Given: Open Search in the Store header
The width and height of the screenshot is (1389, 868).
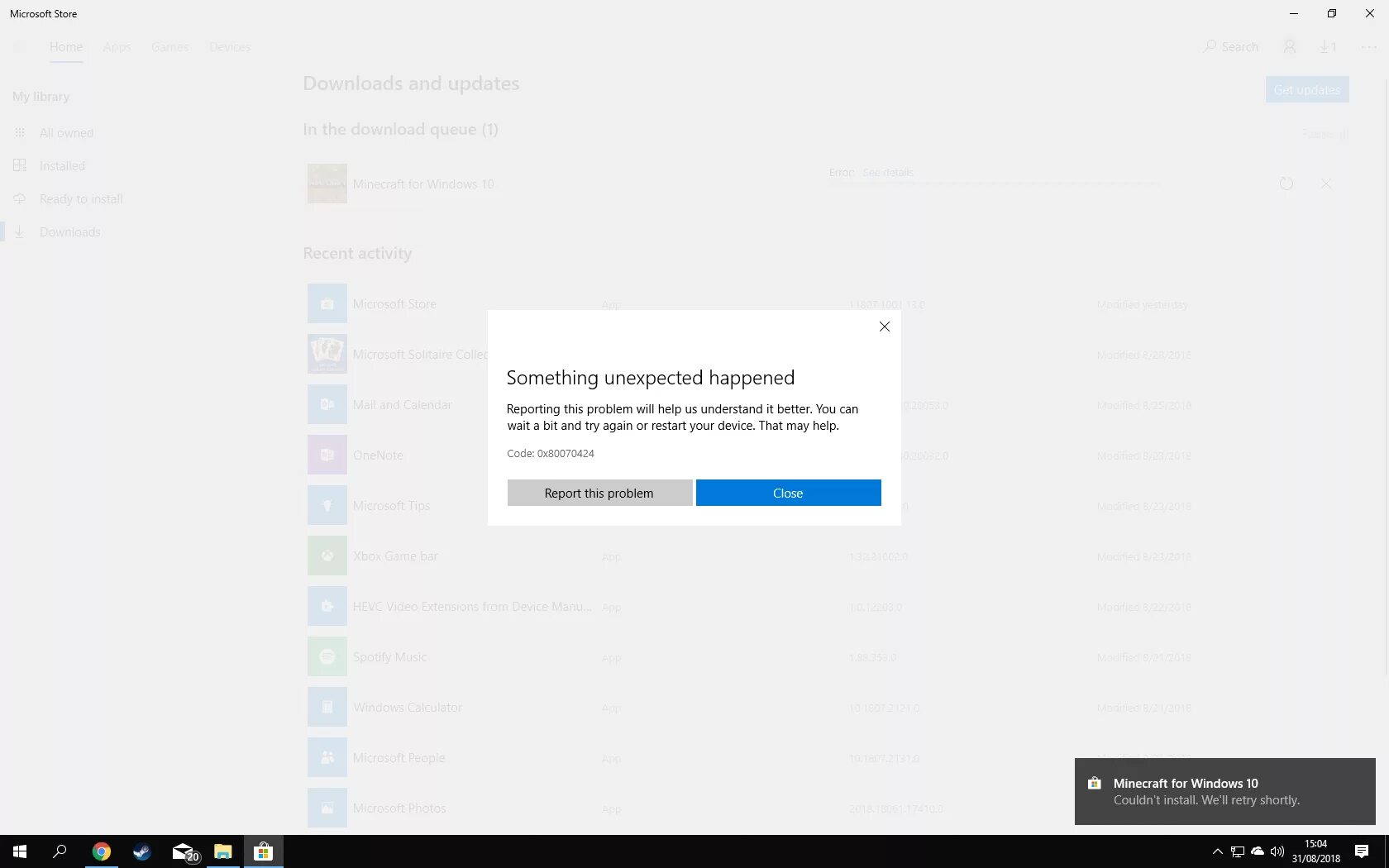Looking at the screenshot, I should pyautogui.click(x=1230, y=47).
